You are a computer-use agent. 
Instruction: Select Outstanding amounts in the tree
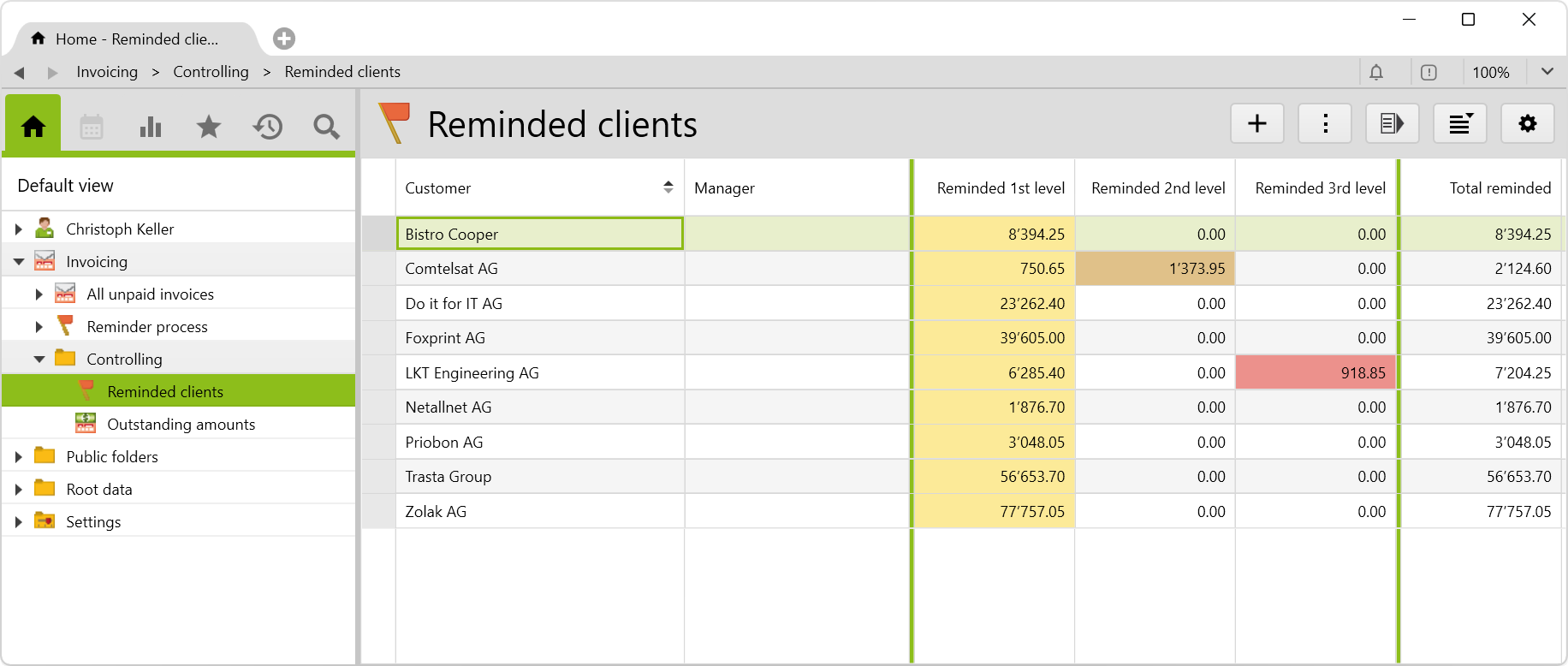point(181,425)
